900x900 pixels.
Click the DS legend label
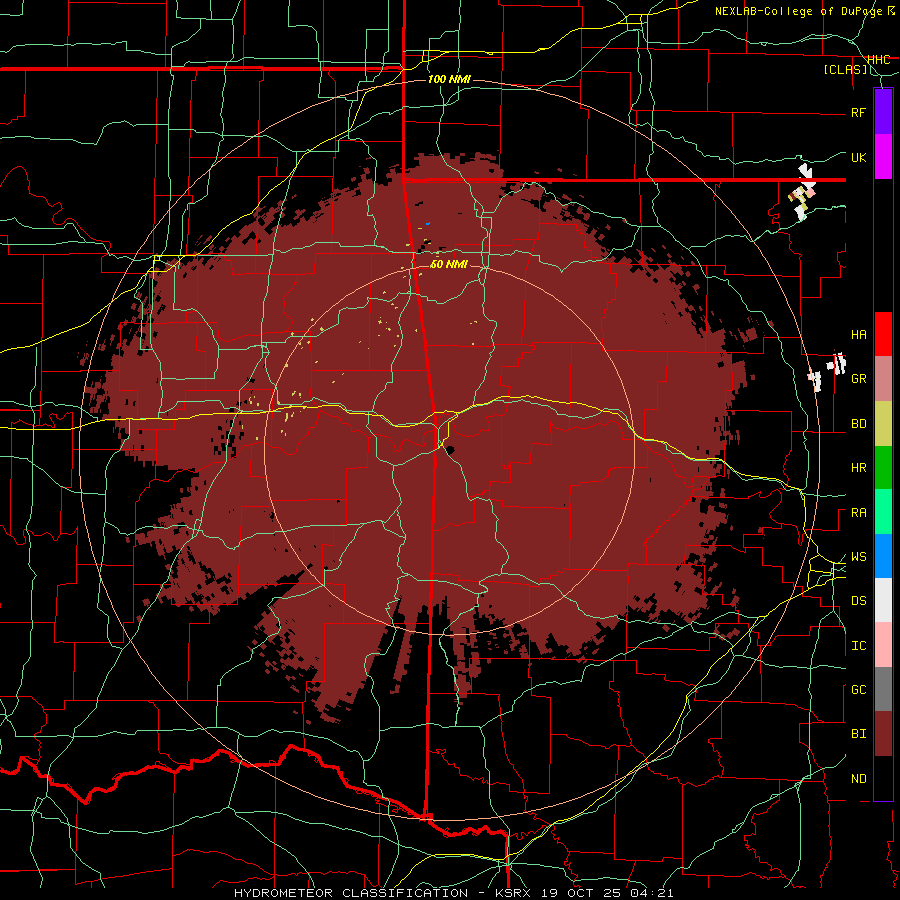tap(858, 601)
